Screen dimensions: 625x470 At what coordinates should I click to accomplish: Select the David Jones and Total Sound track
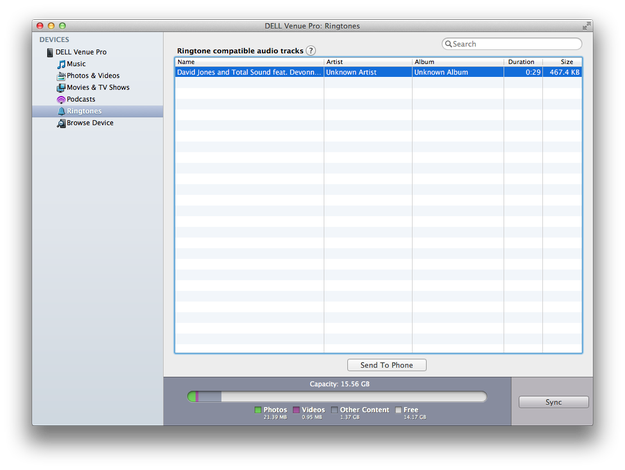[249, 72]
